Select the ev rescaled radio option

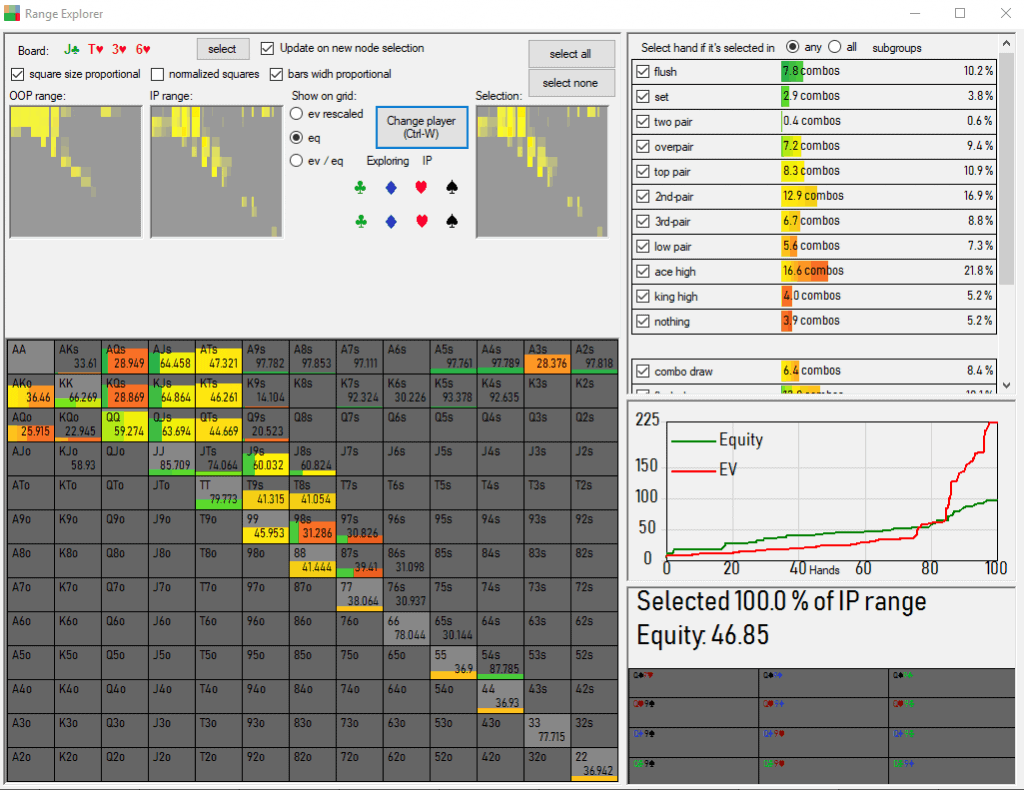pos(297,114)
